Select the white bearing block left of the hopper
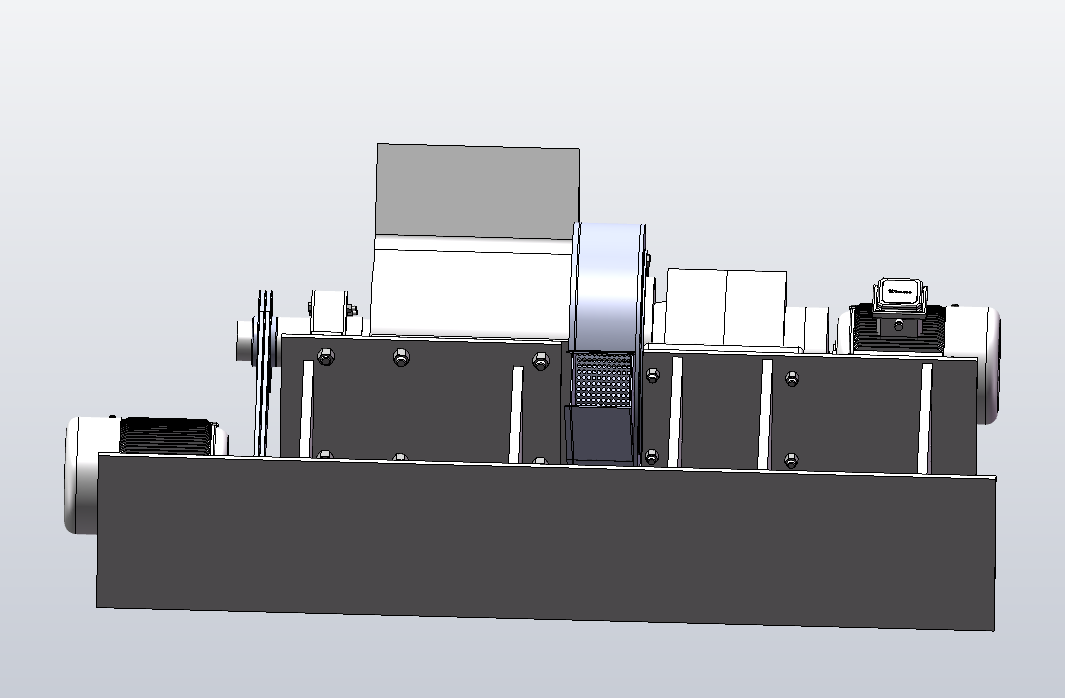The height and width of the screenshot is (698, 1065). (329, 312)
